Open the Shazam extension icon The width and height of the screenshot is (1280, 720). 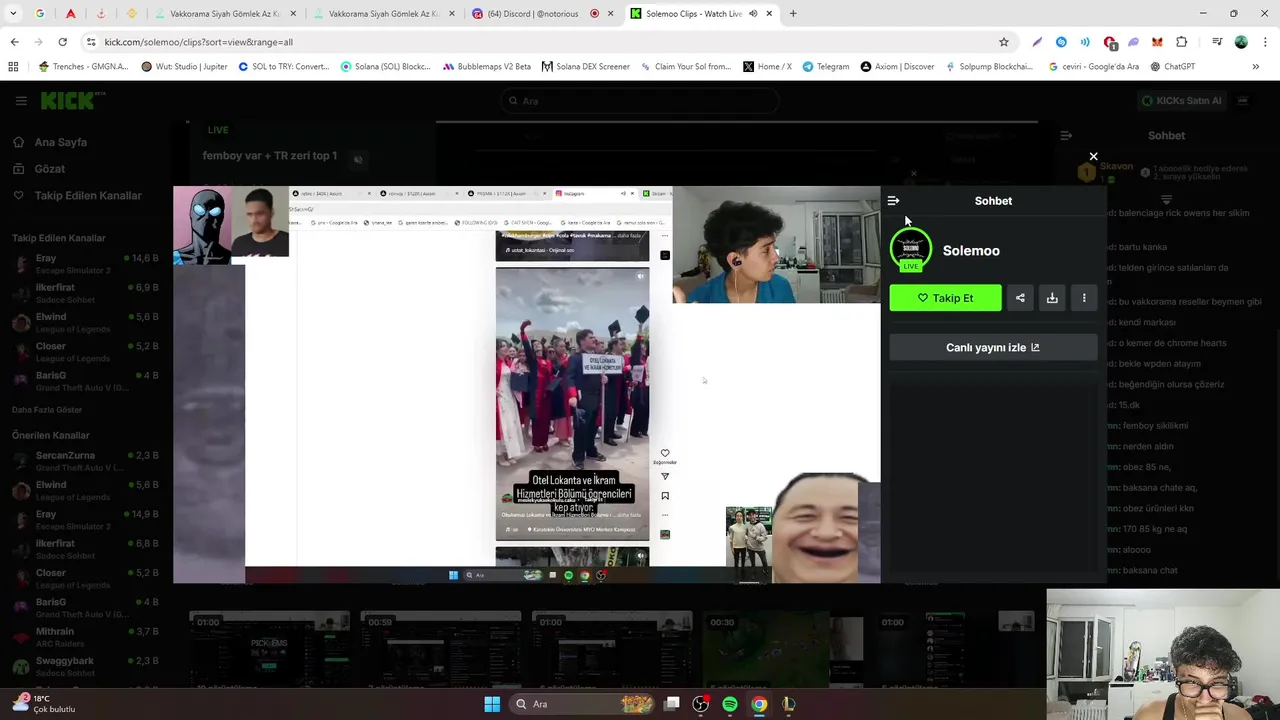pos(1061,42)
